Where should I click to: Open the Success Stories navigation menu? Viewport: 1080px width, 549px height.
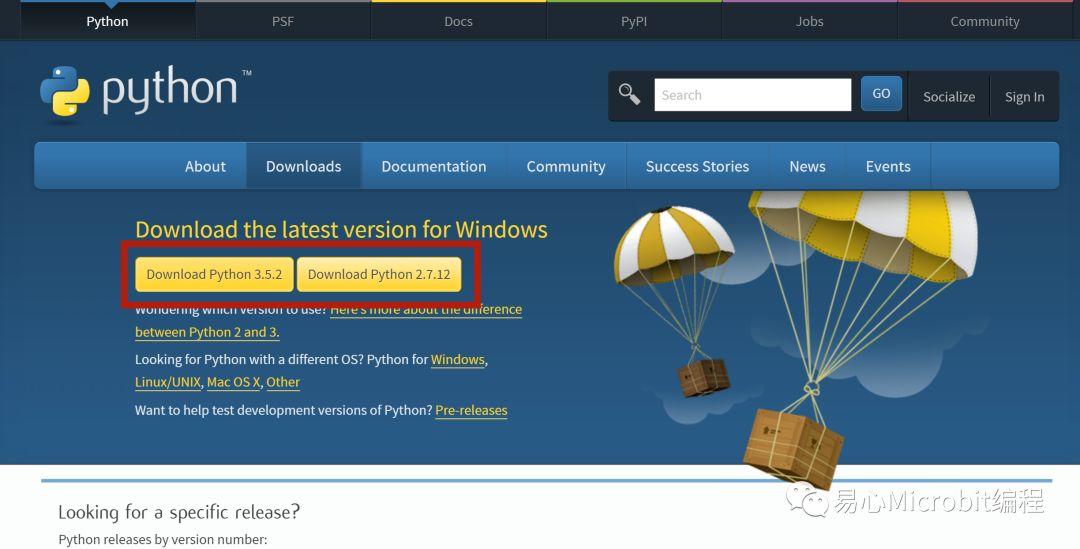[697, 166]
